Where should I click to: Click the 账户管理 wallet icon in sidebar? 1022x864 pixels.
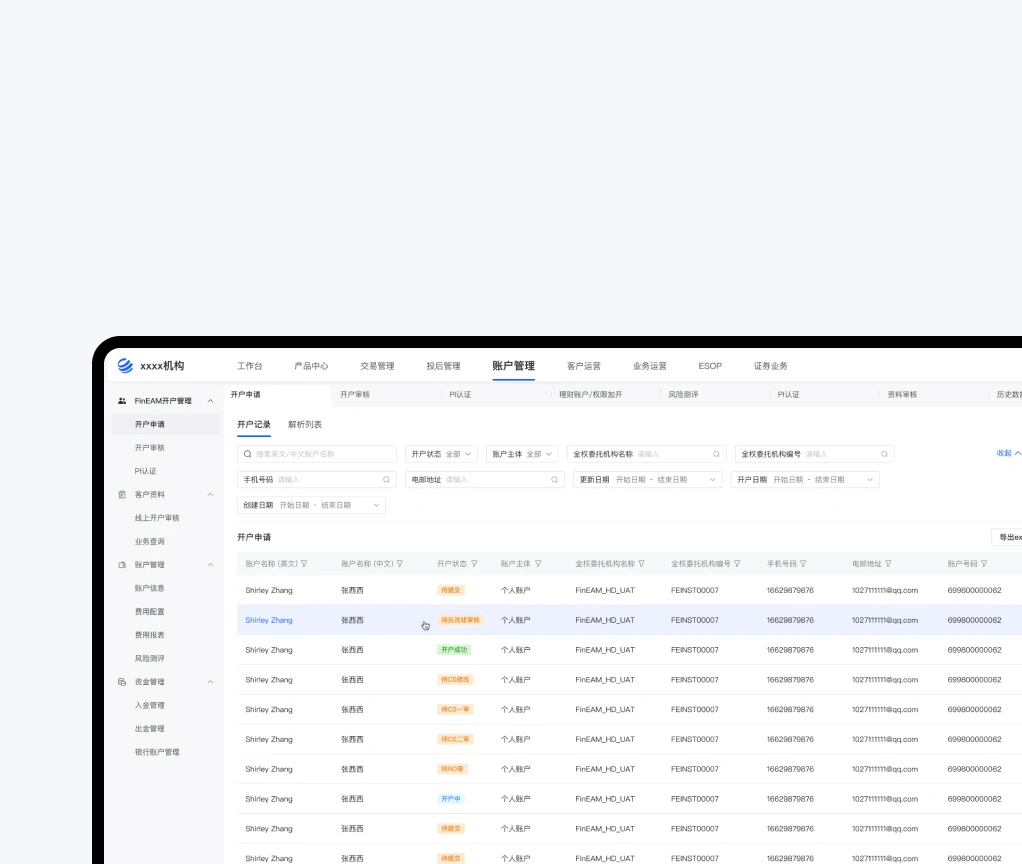point(122,565)
